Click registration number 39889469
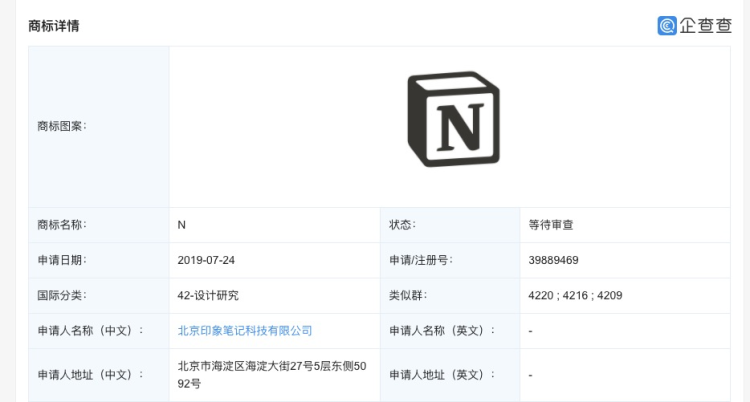This screenshot has width=750, height=402. pyautogui.click(x=553, y=260)
